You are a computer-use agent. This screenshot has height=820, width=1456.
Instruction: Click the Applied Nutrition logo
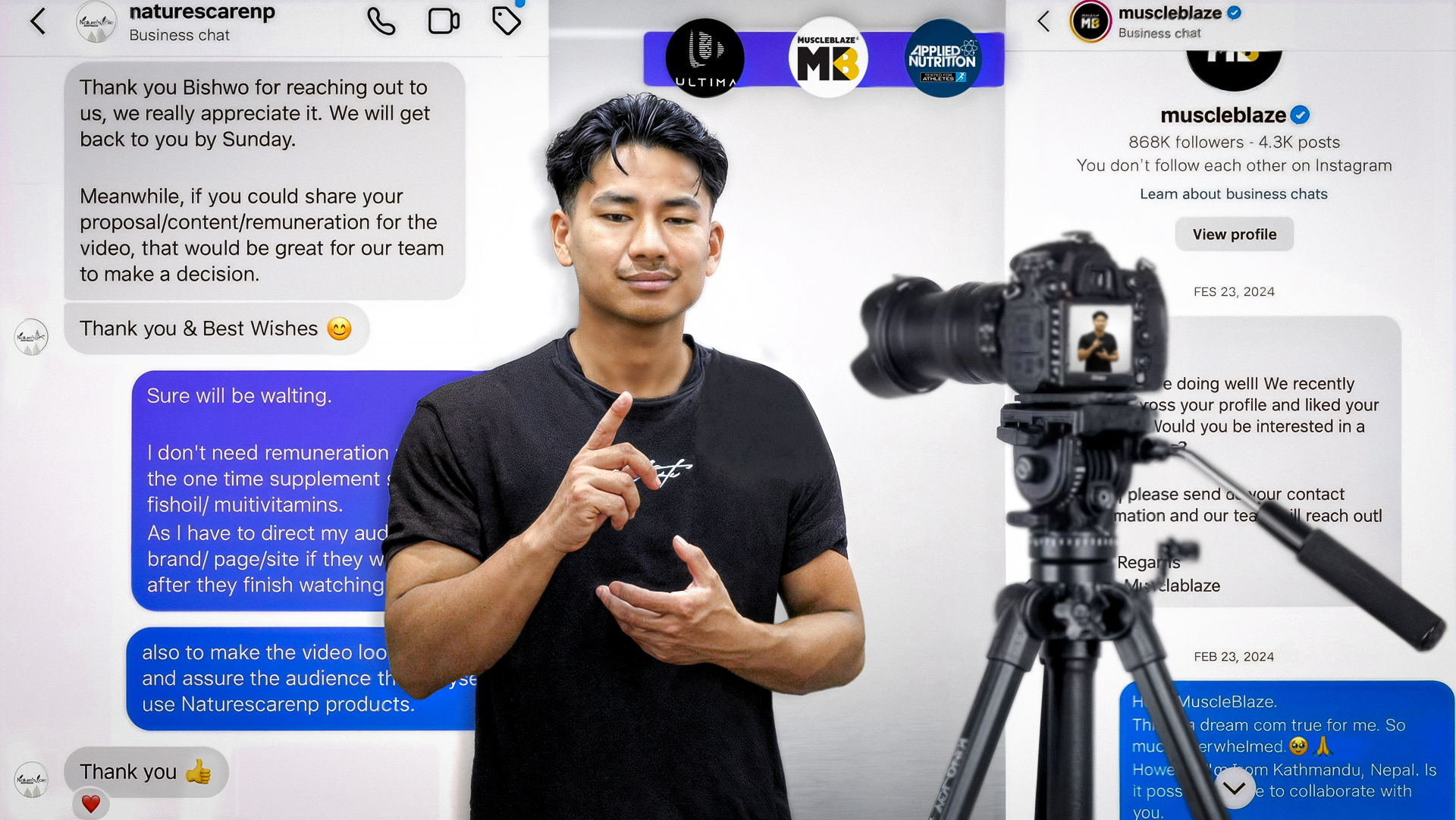click(x=943, y=58)
